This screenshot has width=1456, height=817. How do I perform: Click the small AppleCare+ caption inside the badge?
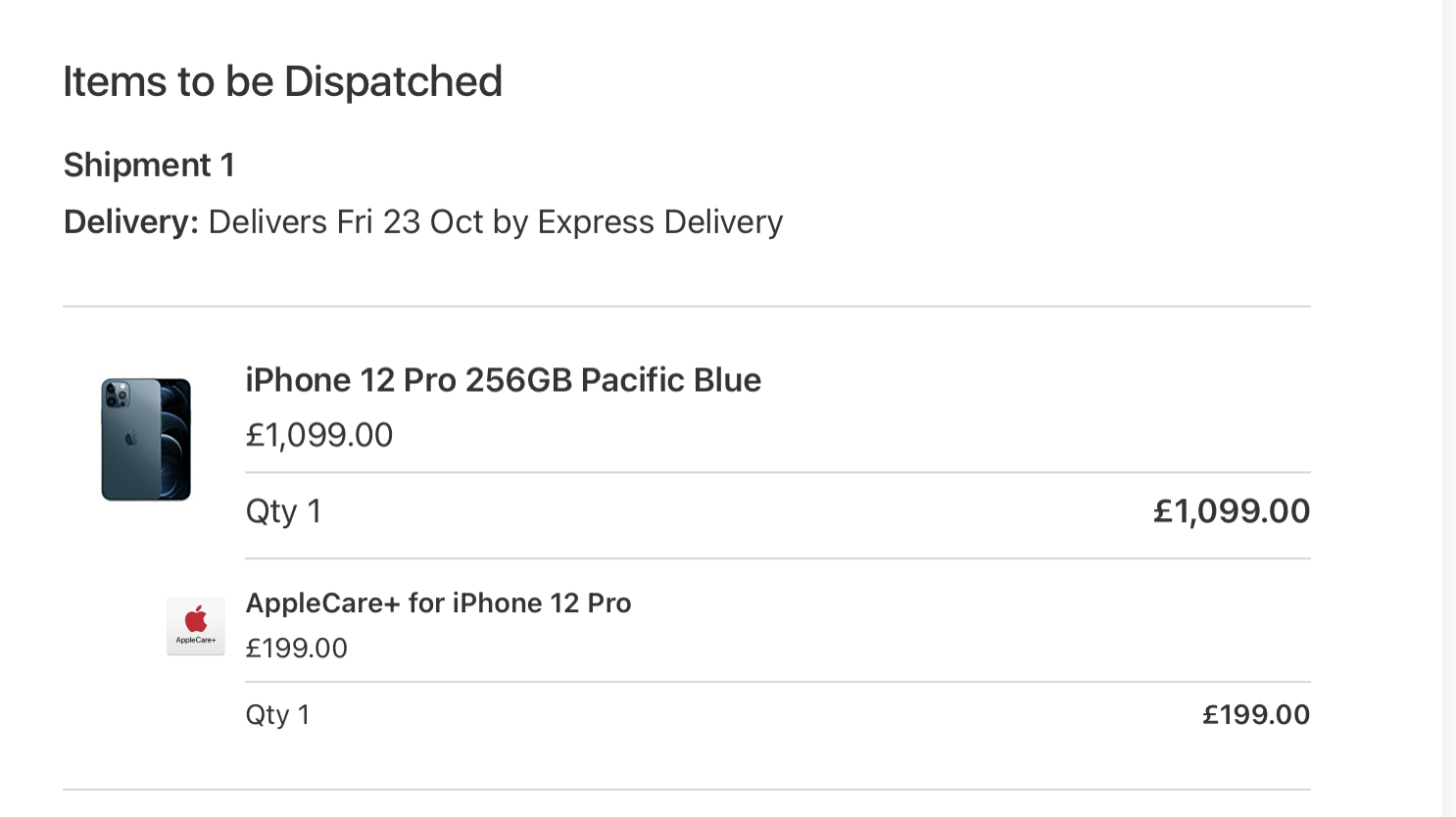[196, 641]
